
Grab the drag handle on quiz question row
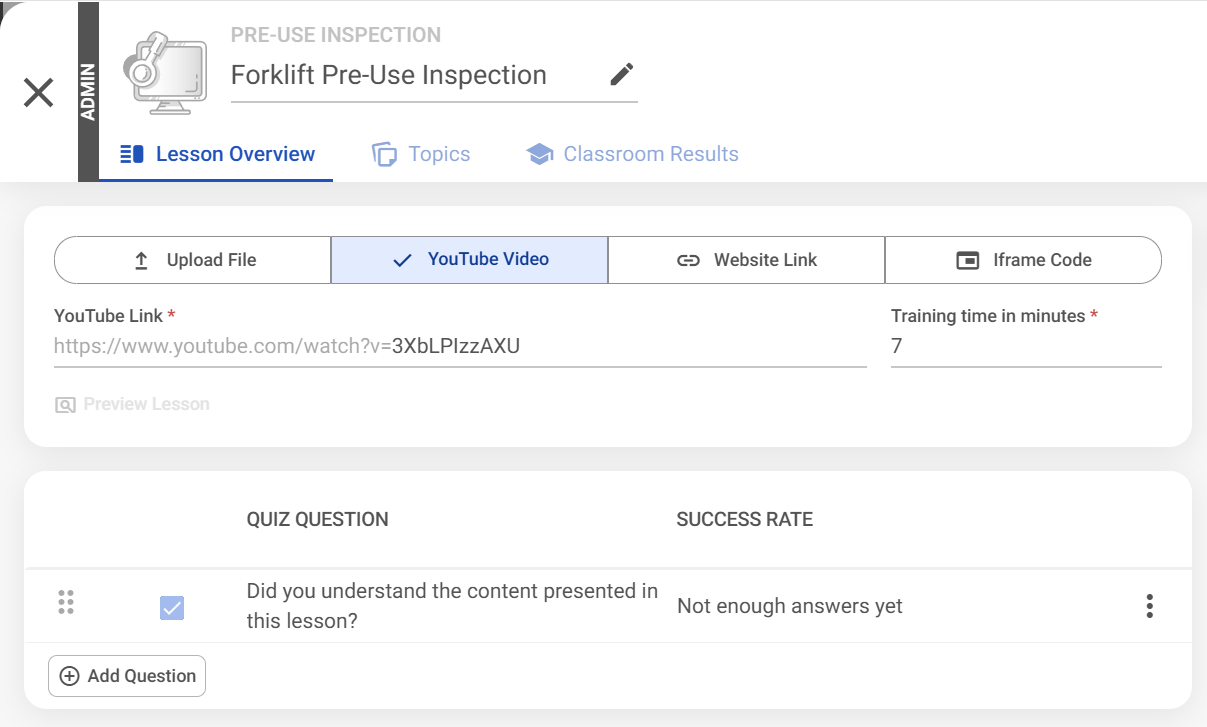tap(67, 602)
